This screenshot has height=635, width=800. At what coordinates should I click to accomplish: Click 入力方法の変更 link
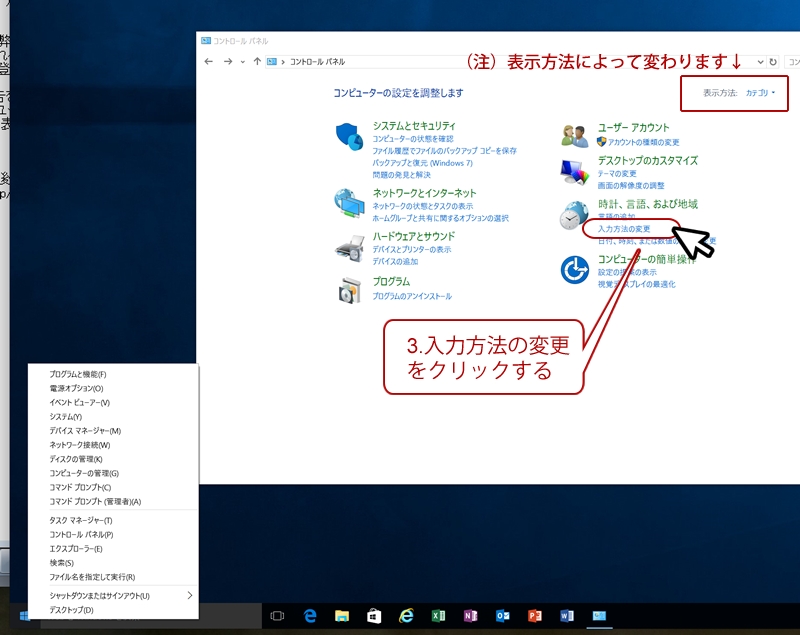[x=624, y=229]
